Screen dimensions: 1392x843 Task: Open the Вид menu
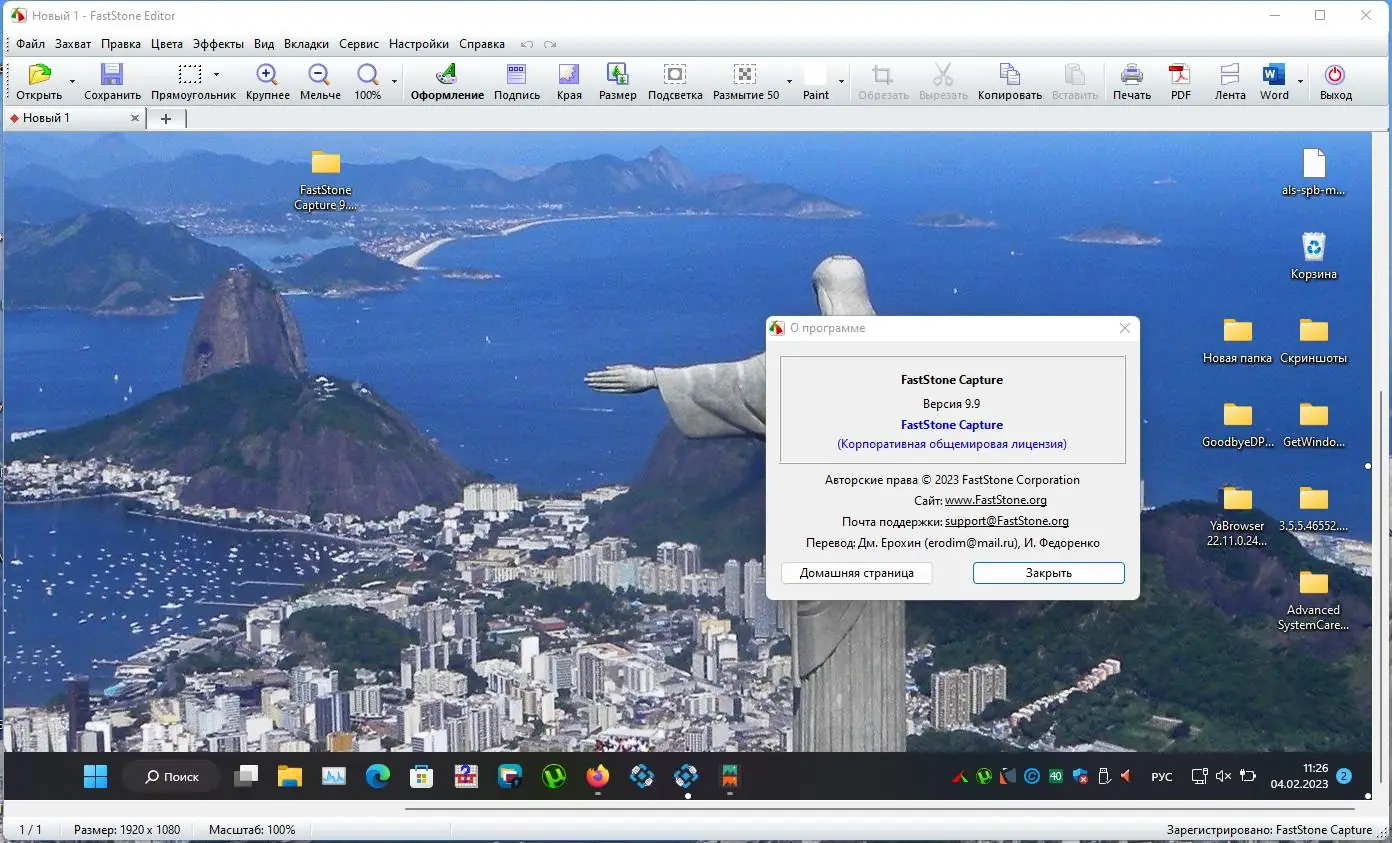pos(264,44)
